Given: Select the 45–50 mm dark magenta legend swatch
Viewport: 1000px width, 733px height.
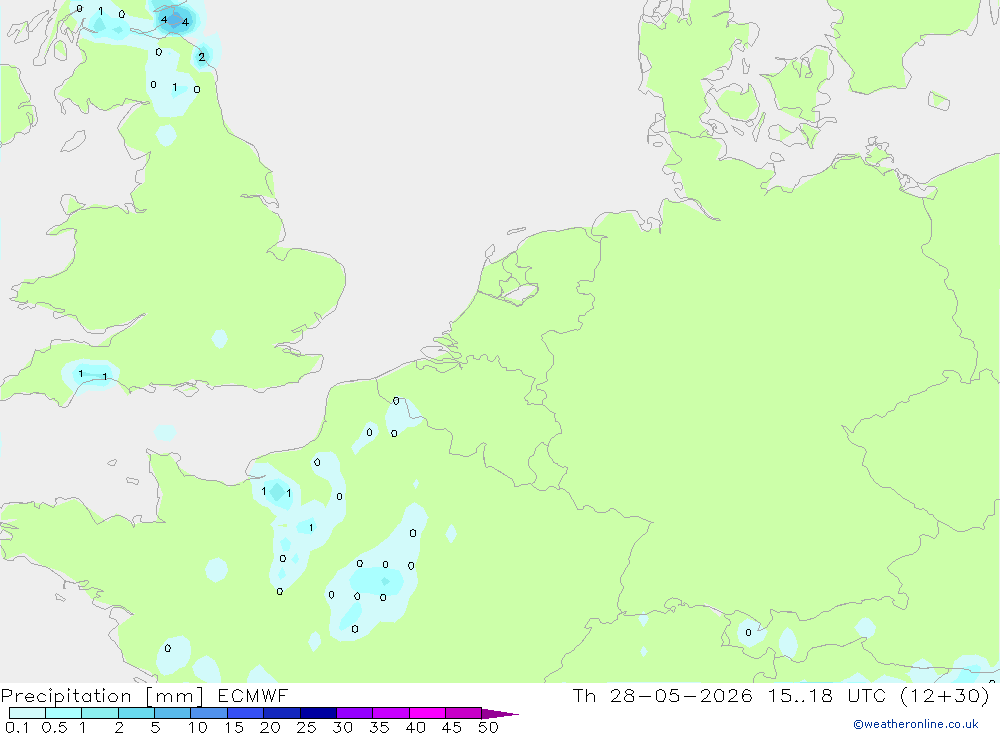Looking at the screenshot, I should (463, 713).
